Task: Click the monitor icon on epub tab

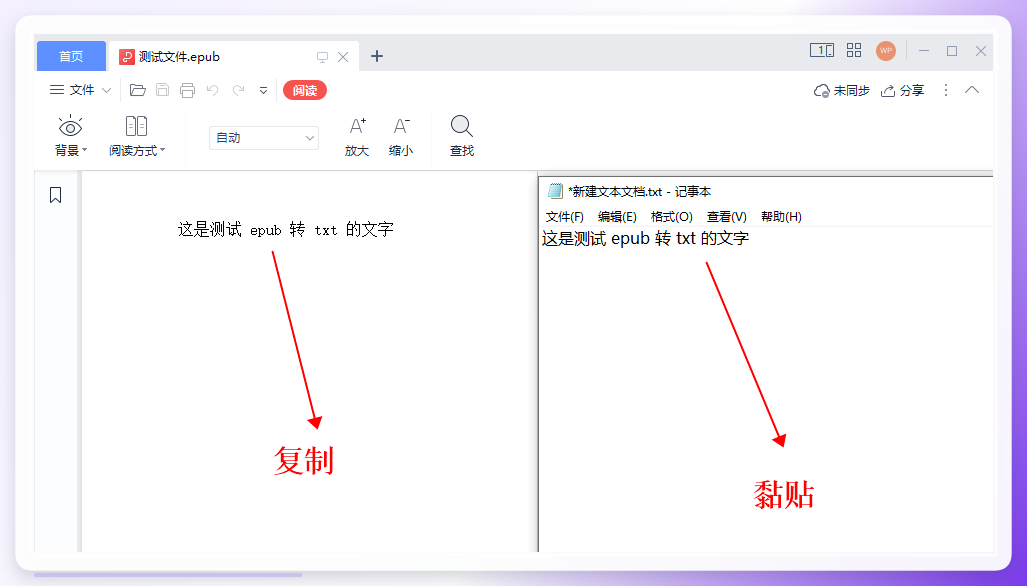Action: 322,57
